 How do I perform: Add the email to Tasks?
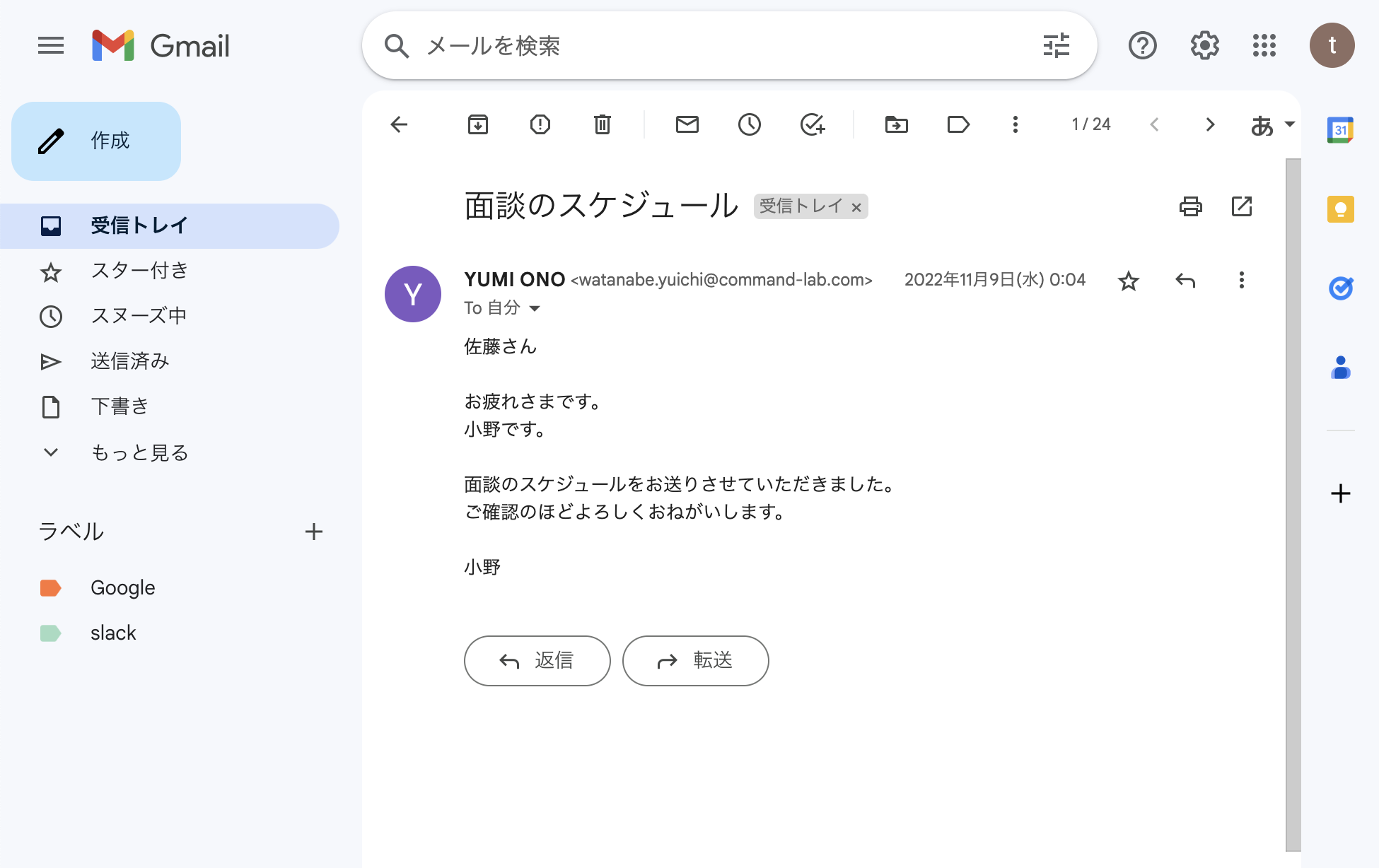point(813,124)
